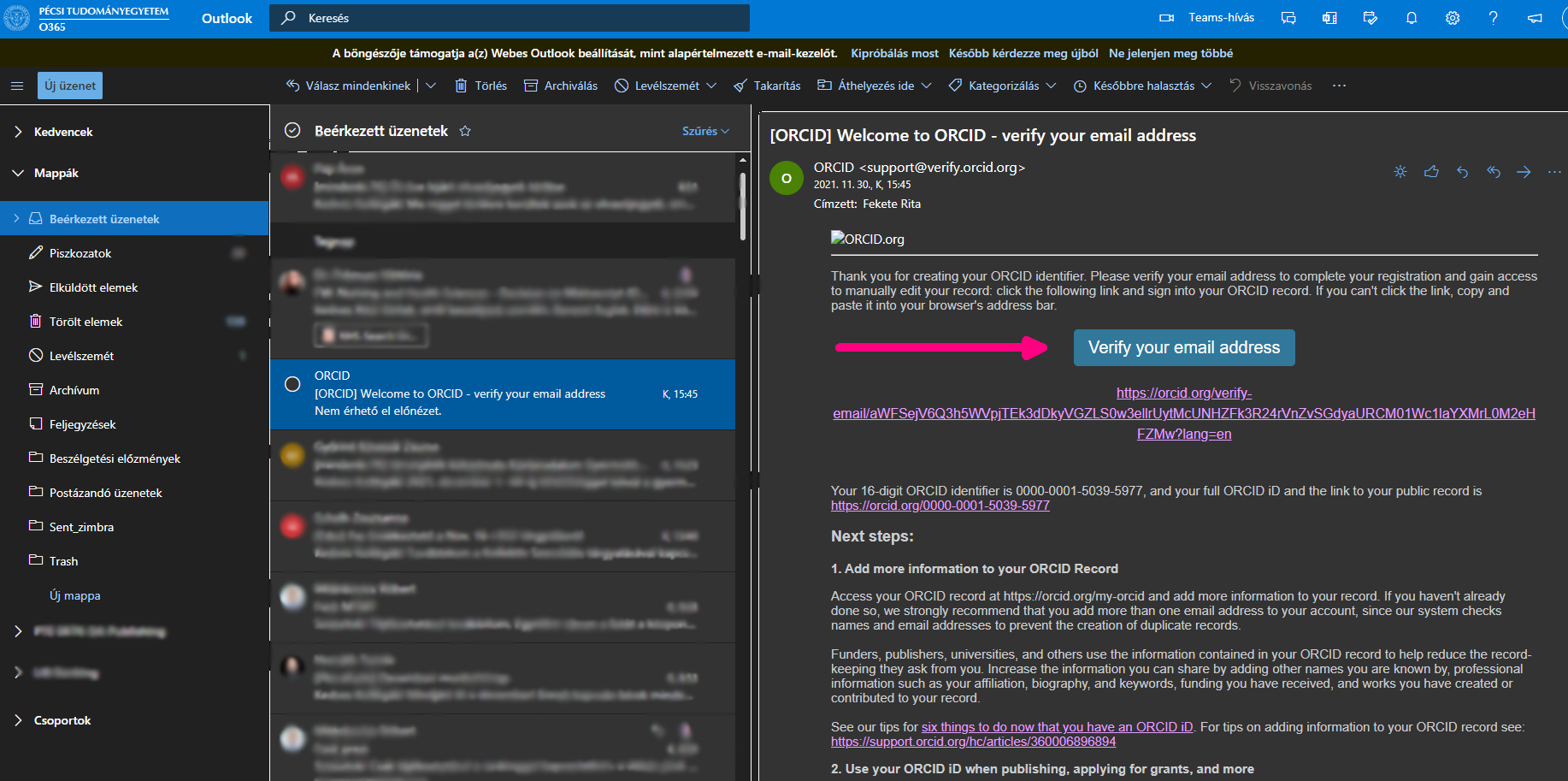Image resolution: width=1568 pixels, height=781 pixels.
Task: Click the reply all icon in message header
Action: (1494, 172)
